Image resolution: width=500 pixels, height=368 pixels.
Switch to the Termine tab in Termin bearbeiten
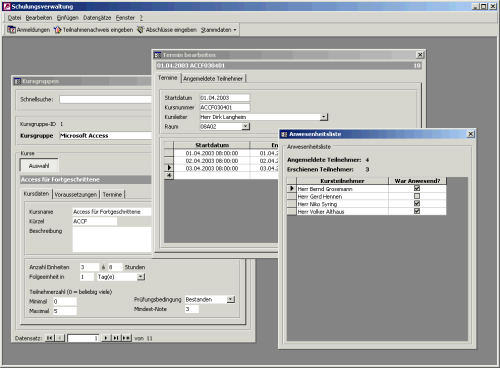168,78
